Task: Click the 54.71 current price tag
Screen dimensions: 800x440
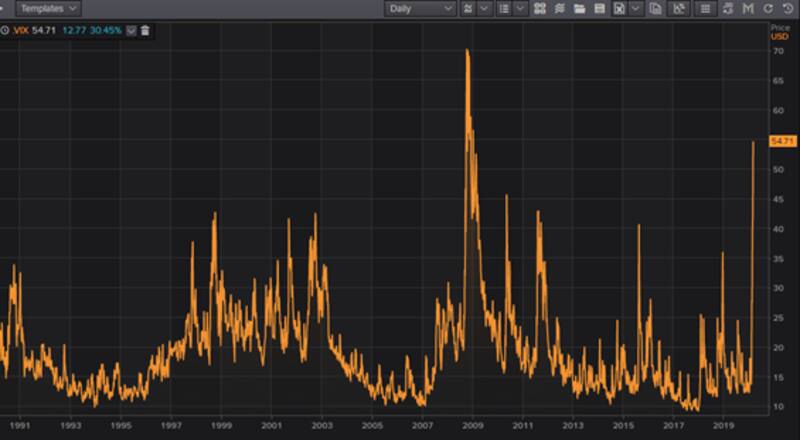Action: click(782, 143)
